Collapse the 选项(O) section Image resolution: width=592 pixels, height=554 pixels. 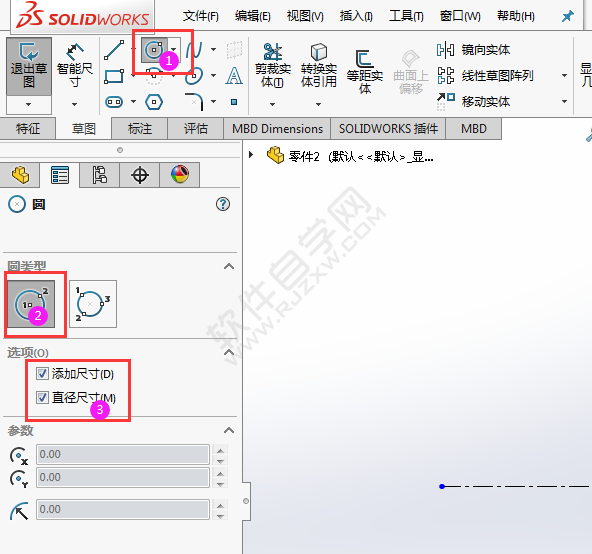click(229, 352)
